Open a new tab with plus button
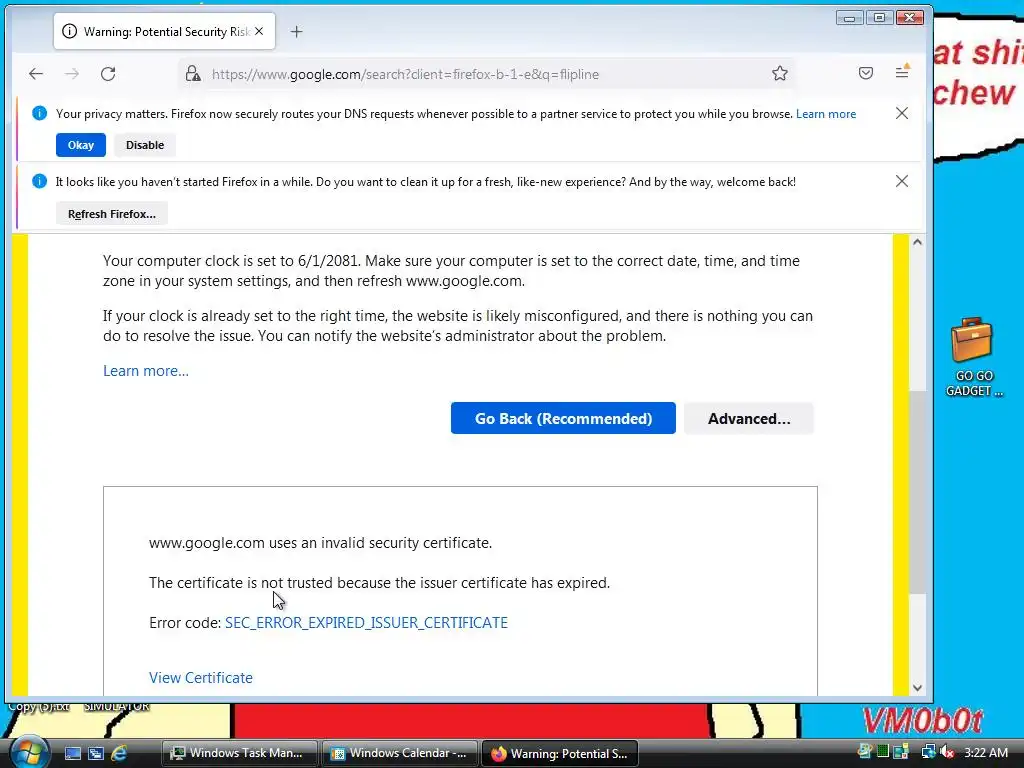The height and width of the screenshot is (768, 1024). (x=296, y=31)
